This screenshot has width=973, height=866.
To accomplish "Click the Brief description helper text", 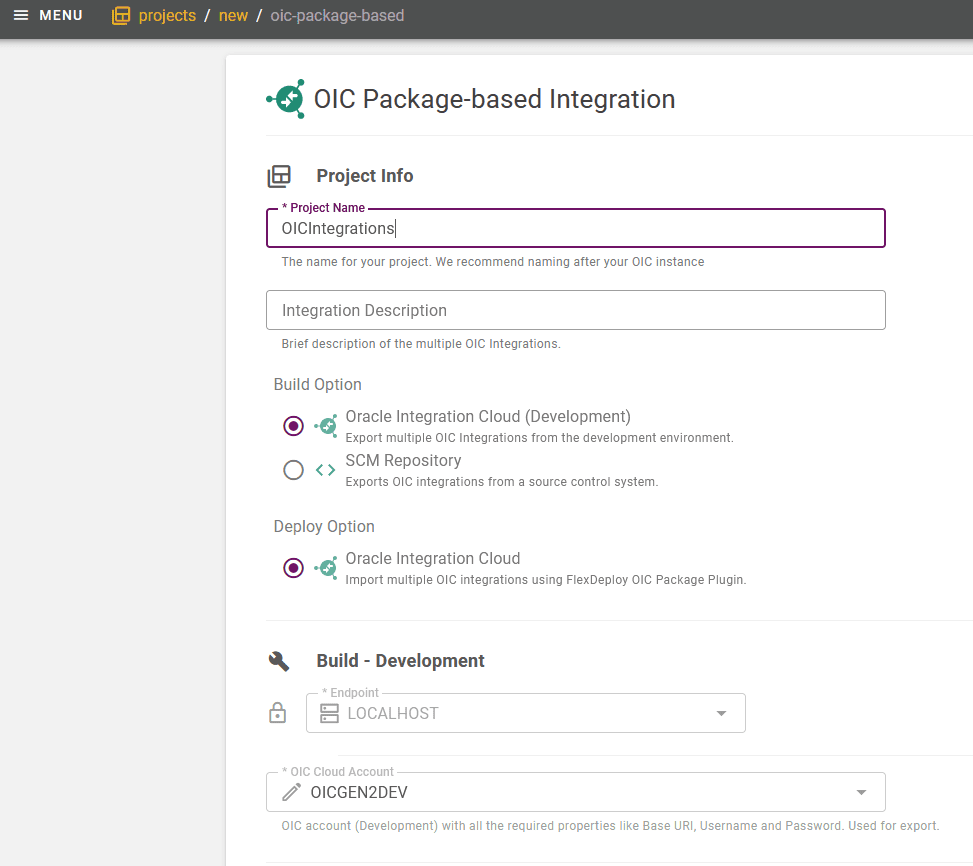I will 421,344.
